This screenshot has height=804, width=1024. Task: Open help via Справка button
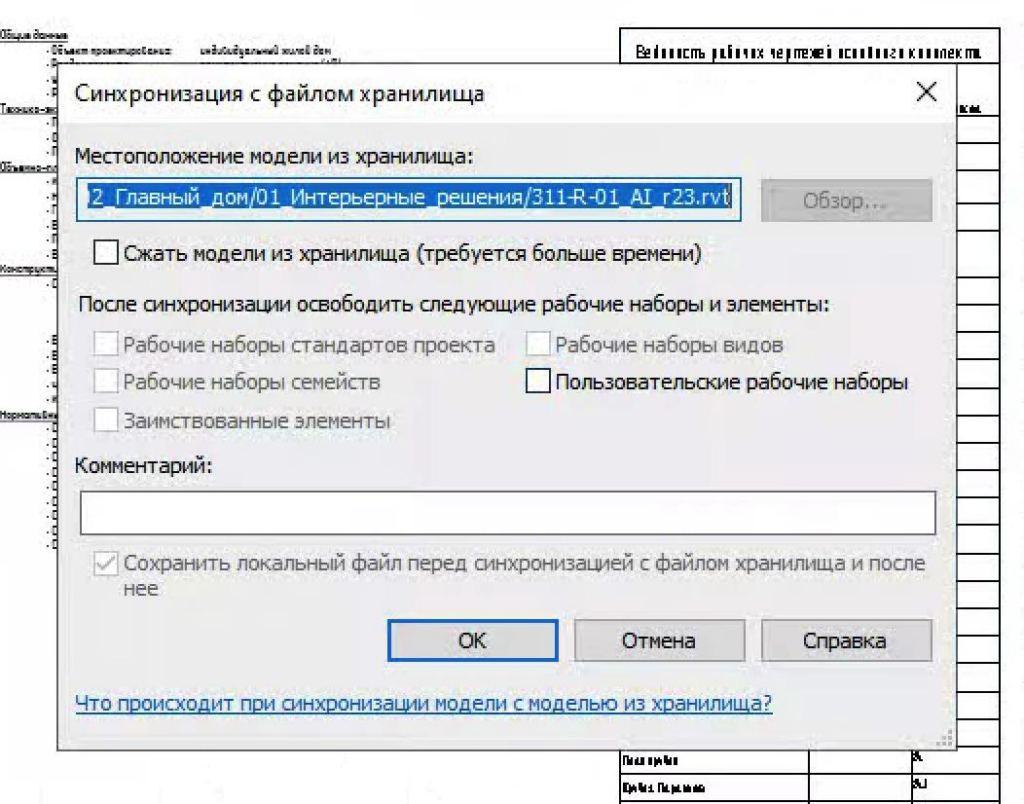(x=846, y=641)
